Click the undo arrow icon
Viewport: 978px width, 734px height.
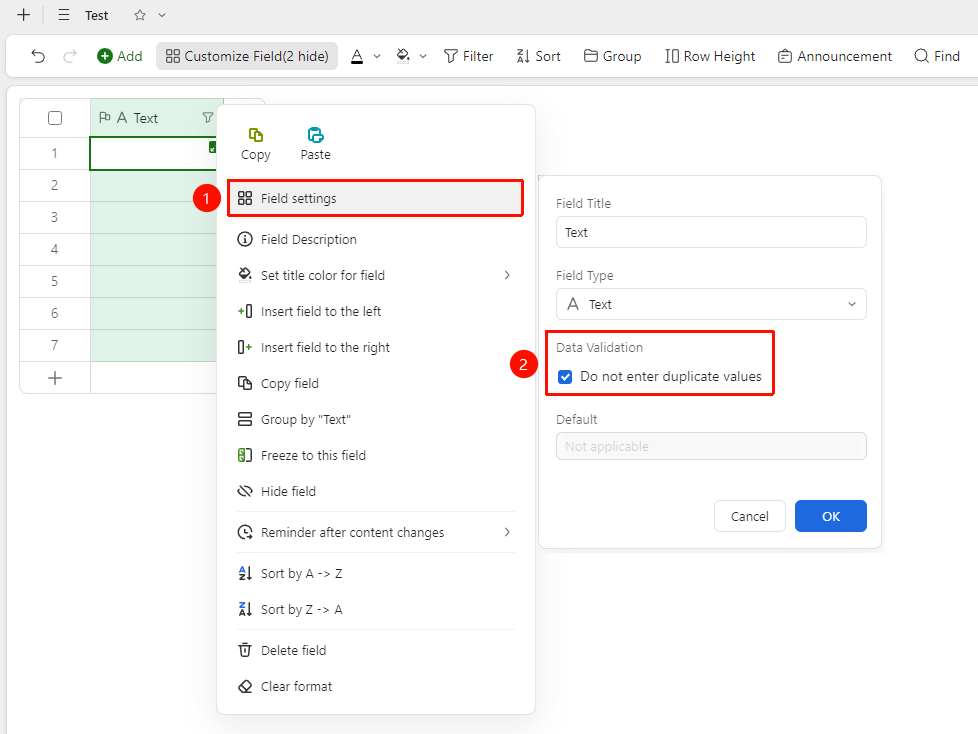click(x=38, y=56)
